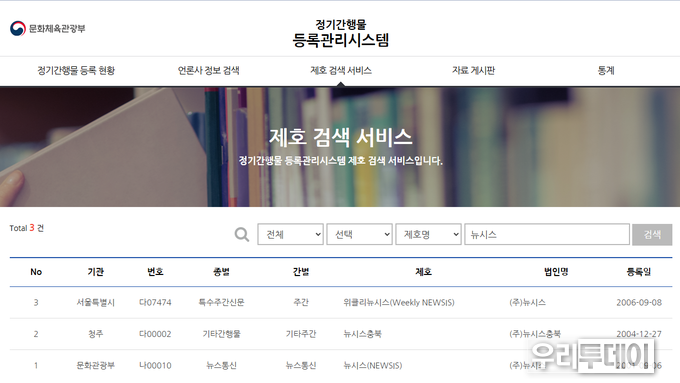Open the 자료 게시판 menu
The image size is (680, 383).
[474, 70]
